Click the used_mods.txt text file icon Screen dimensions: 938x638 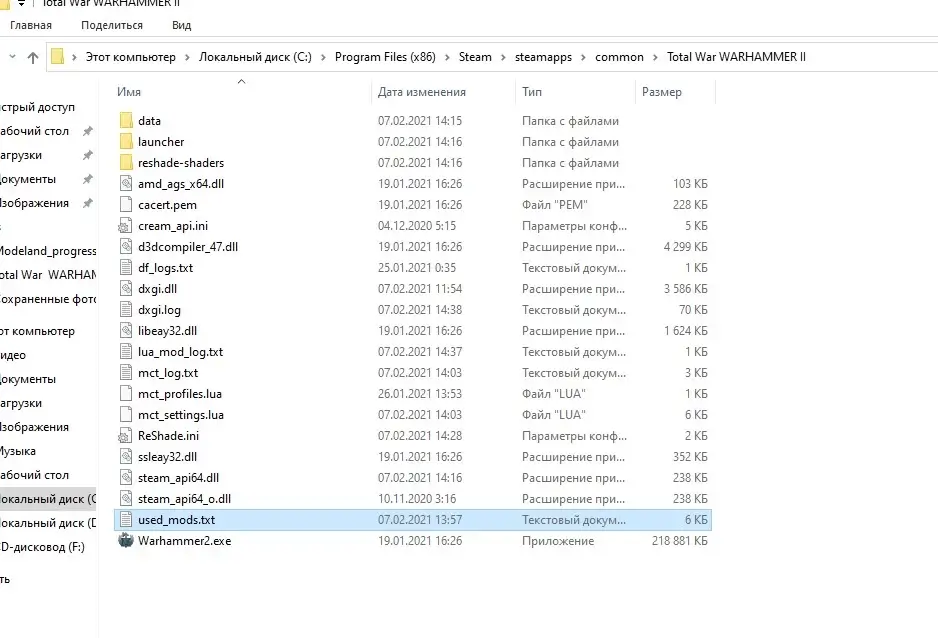pos(125,520)
